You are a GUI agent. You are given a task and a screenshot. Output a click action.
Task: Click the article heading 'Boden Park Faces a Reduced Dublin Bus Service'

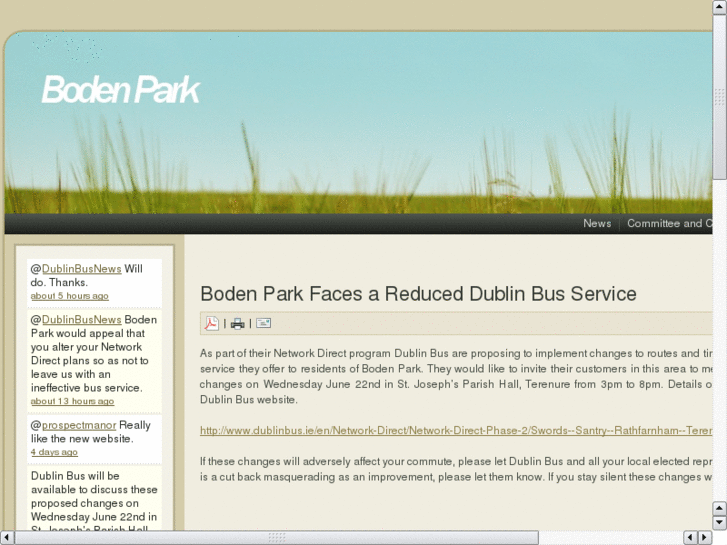[x=418, y=294]
